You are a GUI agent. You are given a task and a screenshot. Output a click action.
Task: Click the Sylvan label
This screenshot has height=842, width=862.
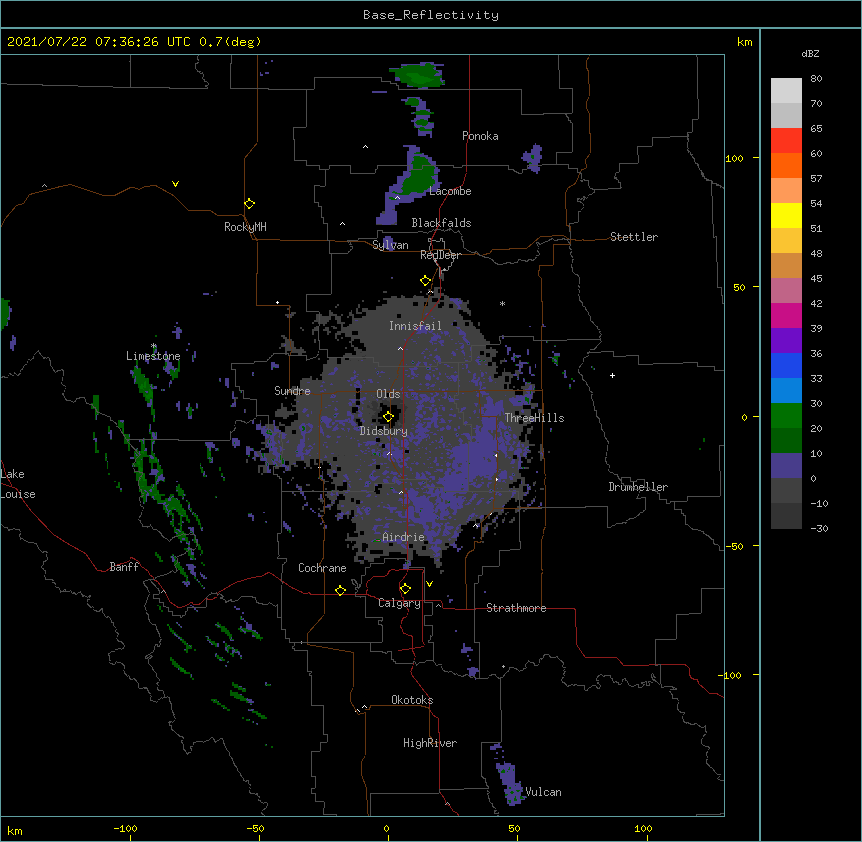[390, 245]
